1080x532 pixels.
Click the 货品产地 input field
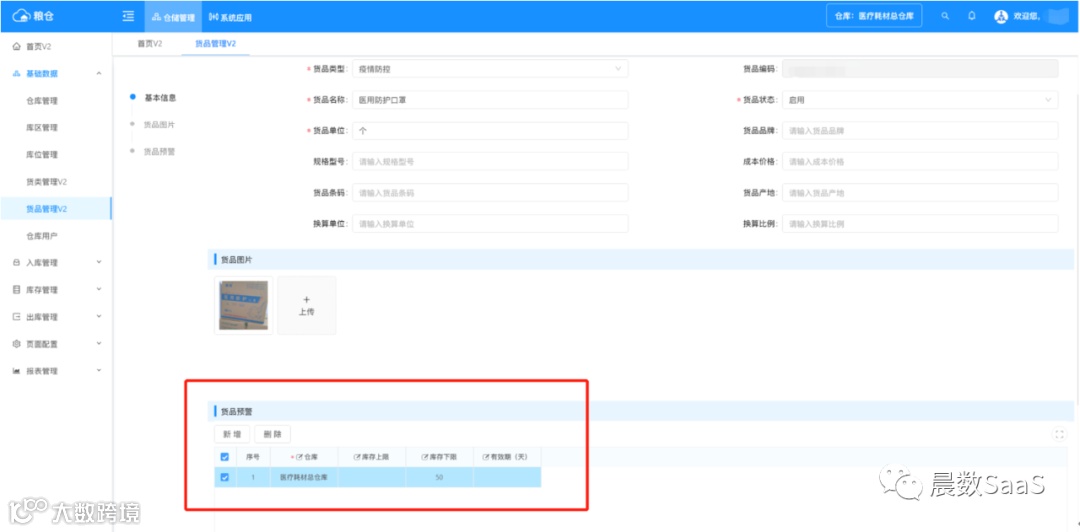[x=920, y=193]
